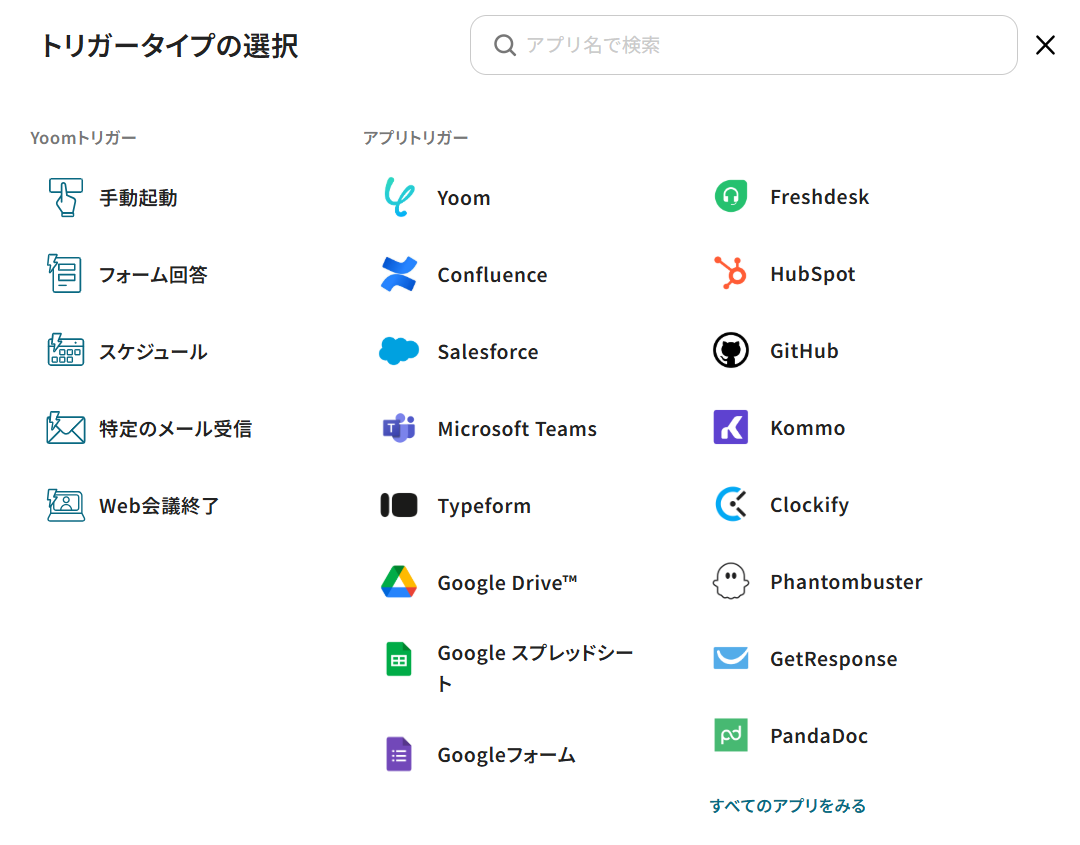
Task: Click the Yoom app logo icon
Action: [399, 197]
